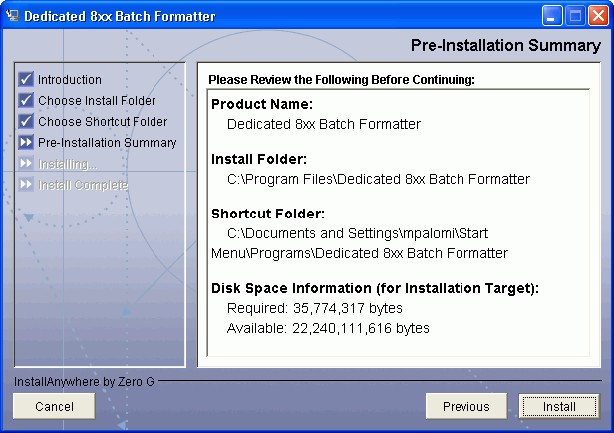Click the Shortcut Folder heading
The height and width of the screenshot is (433, 614).
268,214
